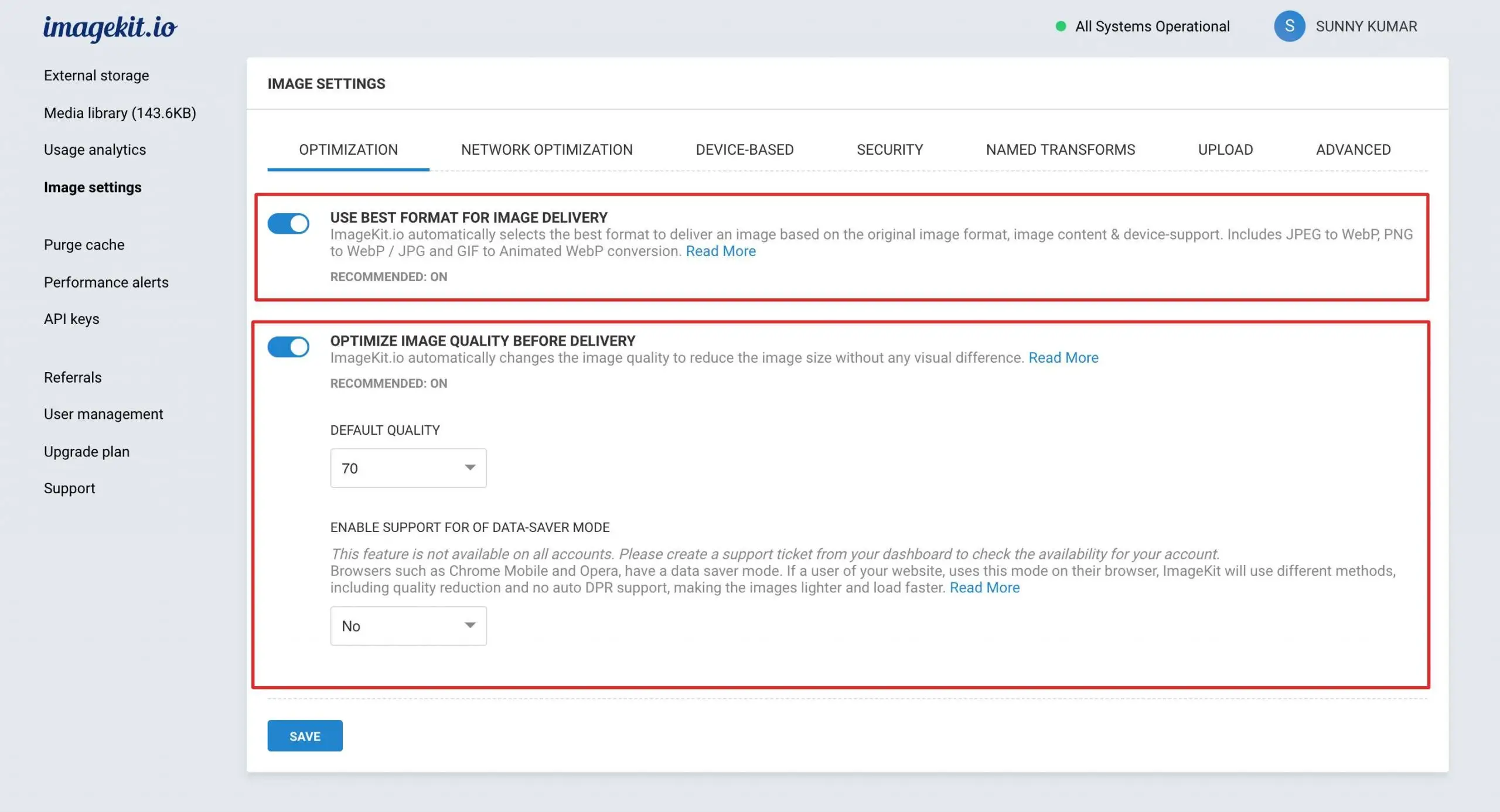Image resolution: width=1500 pixels, height=812 pixels.
Task: Open Read More for data-saver mode
Action: point(985,587)
